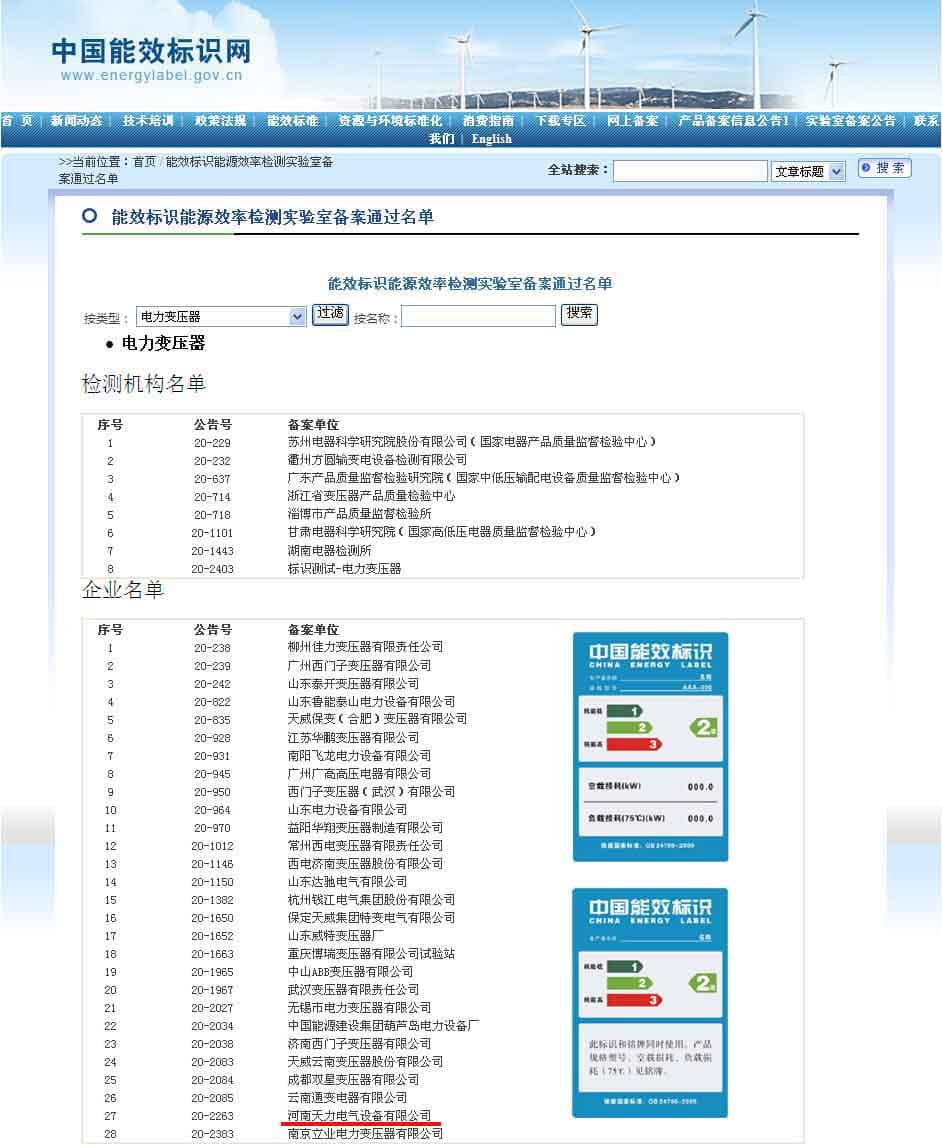Select the 标识测试-电力变压器 entry
This screenshot has height=1148, width=942.
(344, 569)
